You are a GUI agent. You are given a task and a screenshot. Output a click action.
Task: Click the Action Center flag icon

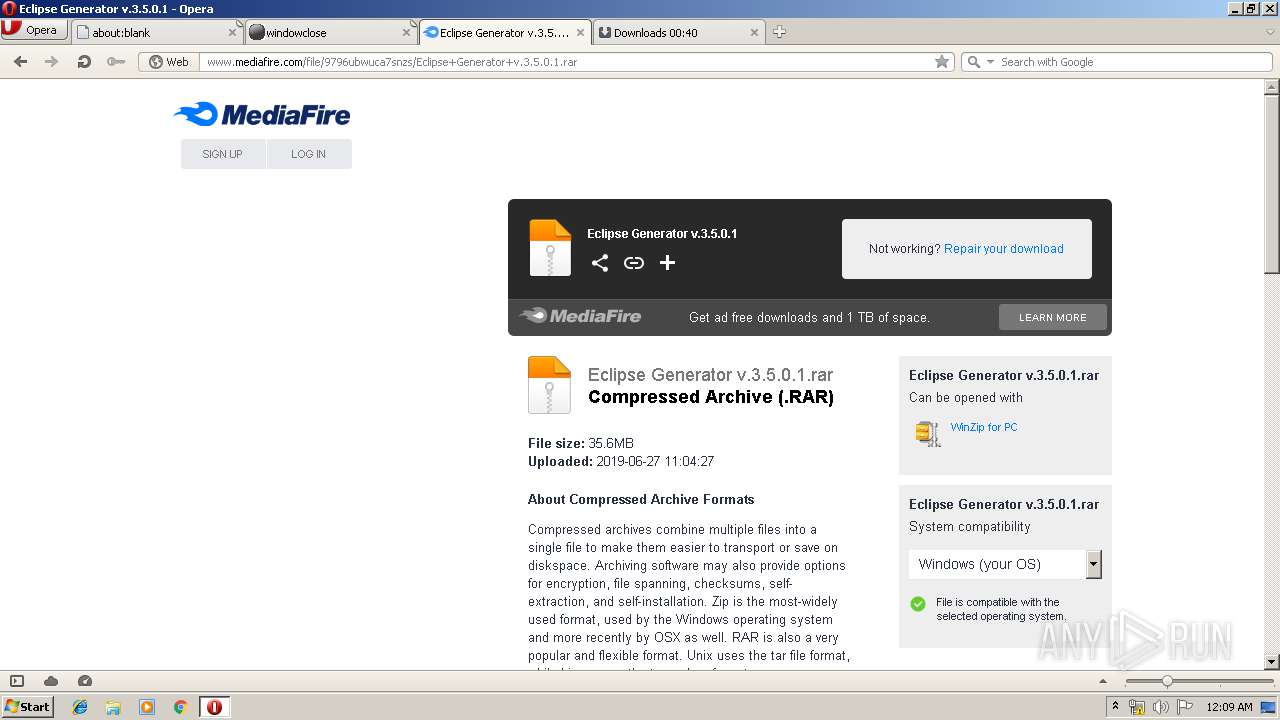[x=1185, y=707]
